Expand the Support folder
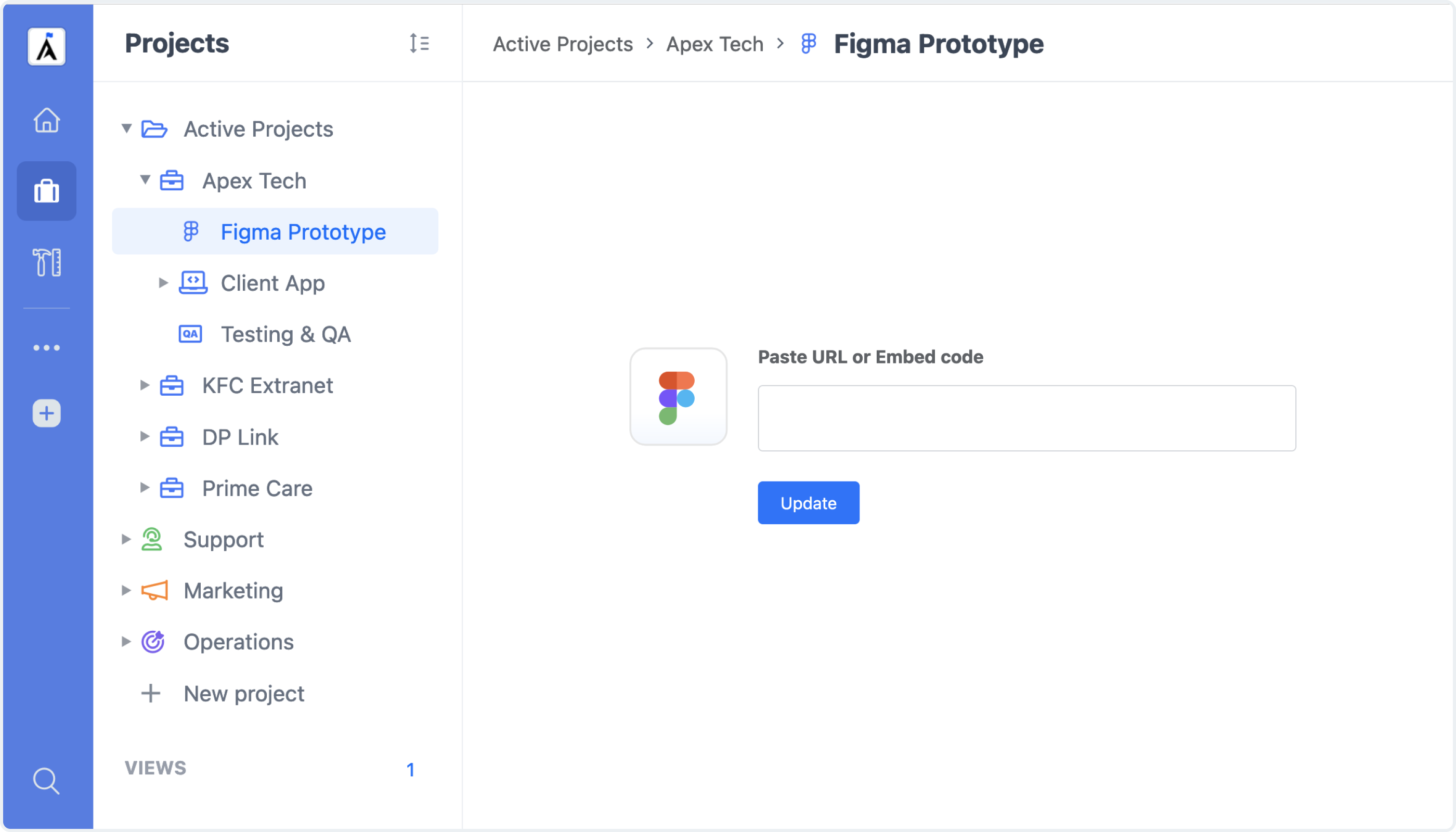Image resolution: width=1456 pixels, height=832 pixels. pyautogui.click(x=126, y=539)
